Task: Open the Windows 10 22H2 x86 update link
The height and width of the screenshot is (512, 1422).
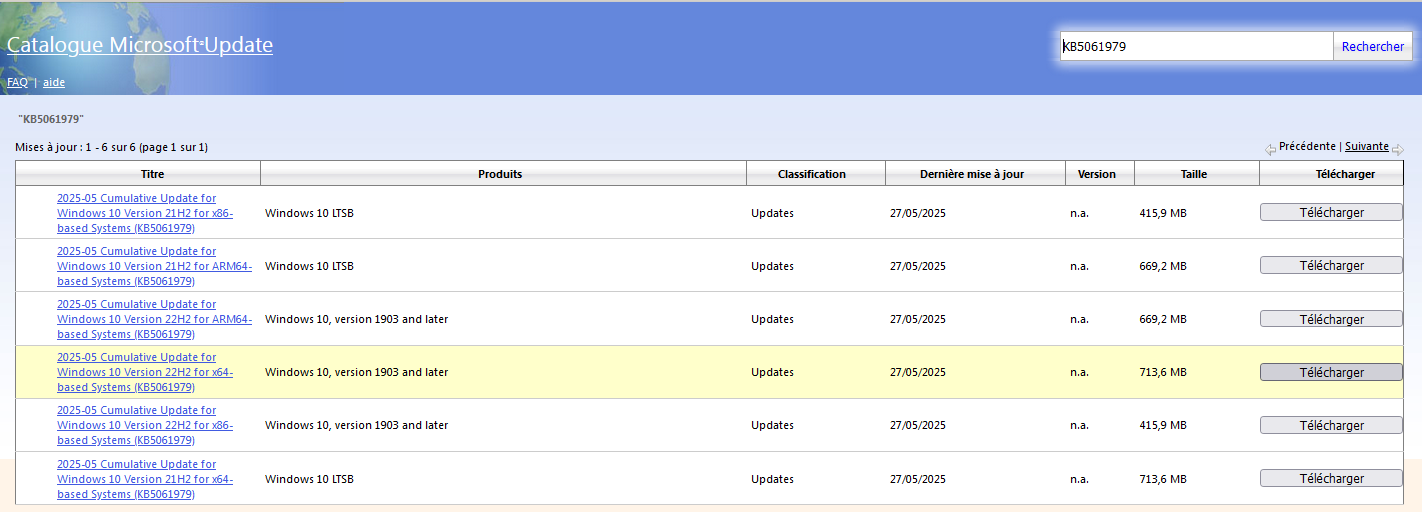Action: pyautogui.click(x=145, y=425)
